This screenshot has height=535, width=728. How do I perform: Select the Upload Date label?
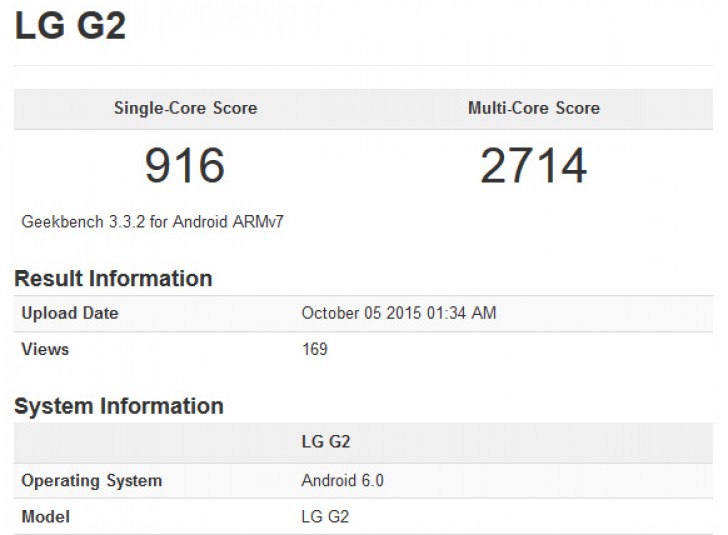(x=70, y=313)
